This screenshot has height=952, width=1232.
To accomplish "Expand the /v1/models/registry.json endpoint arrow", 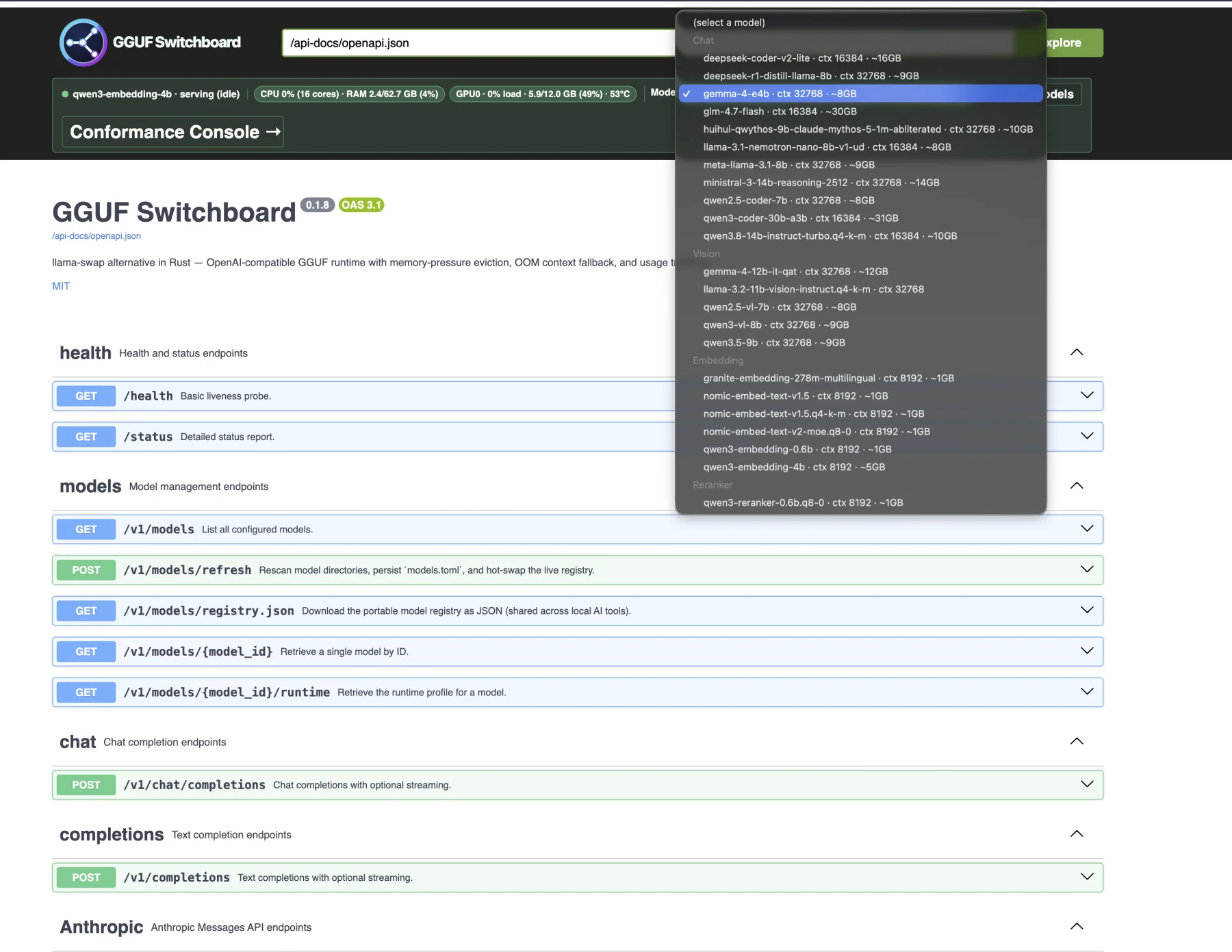I will click(1087, 610).
